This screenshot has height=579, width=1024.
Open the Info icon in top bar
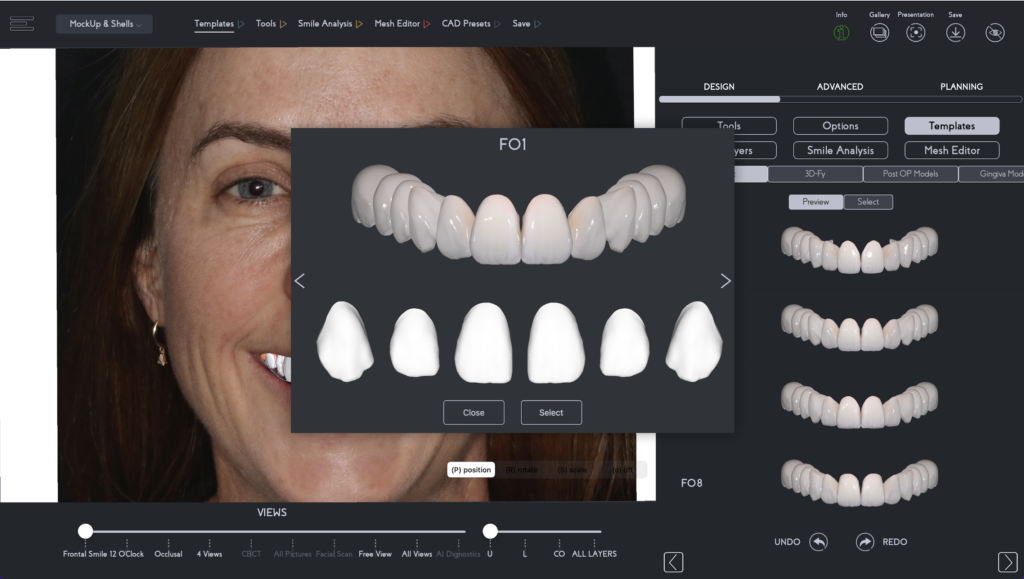pyautogui.click(x=841, y=33)
